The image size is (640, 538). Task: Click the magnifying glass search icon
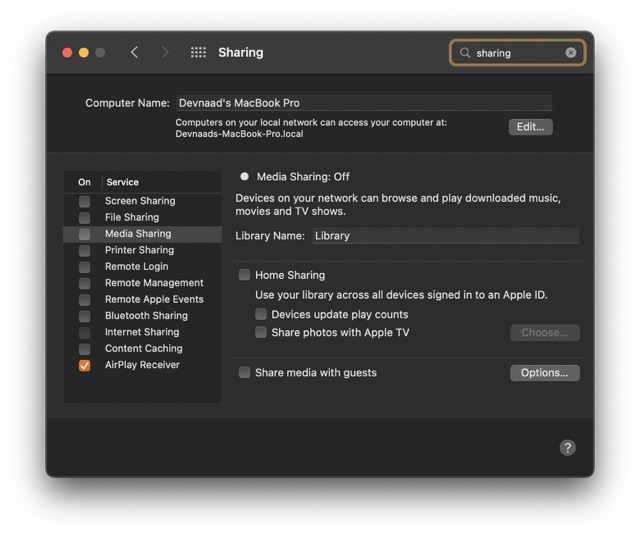pos(465,53)
